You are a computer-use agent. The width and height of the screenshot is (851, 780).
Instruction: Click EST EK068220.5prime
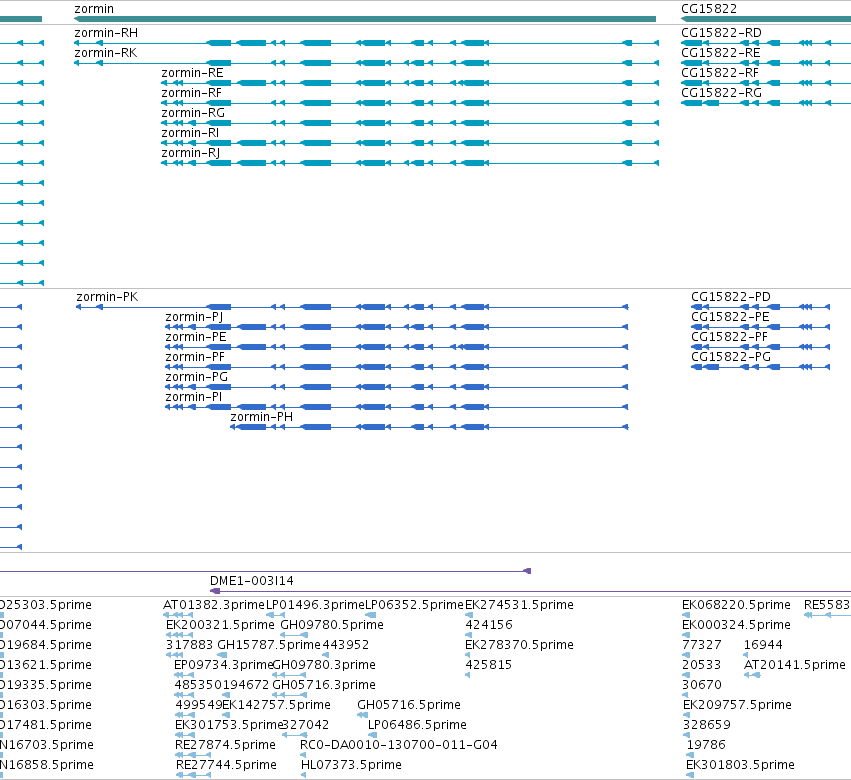tap(736, 605)
